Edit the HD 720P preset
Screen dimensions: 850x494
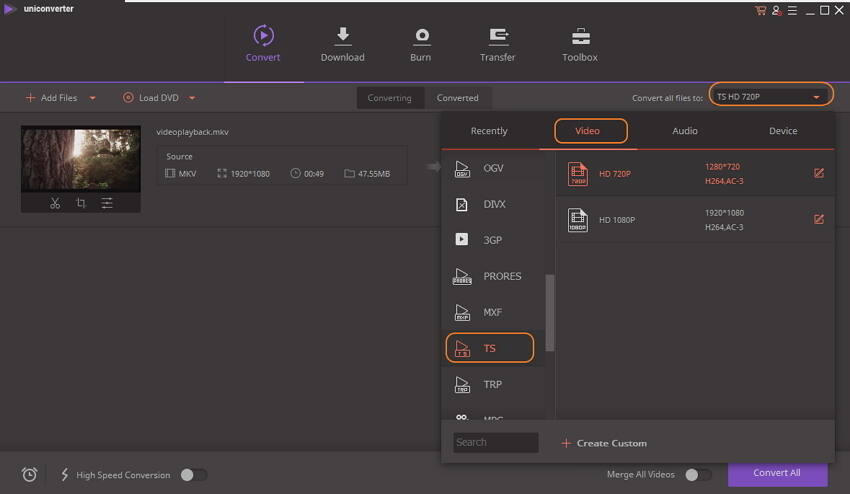coord(819,173)
